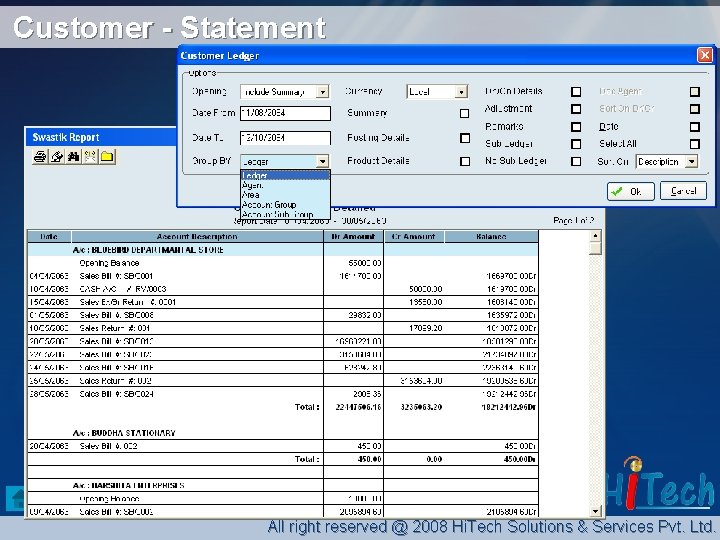Click the Cr Amount column header

click(414, 236)
